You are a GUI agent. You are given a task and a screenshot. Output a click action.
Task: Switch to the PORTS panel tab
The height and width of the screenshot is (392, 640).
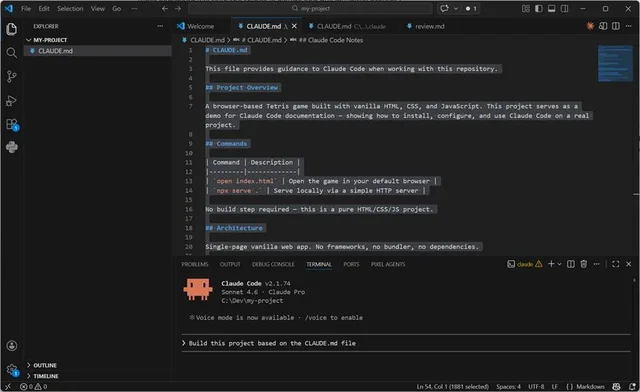(x=351, y=264)
